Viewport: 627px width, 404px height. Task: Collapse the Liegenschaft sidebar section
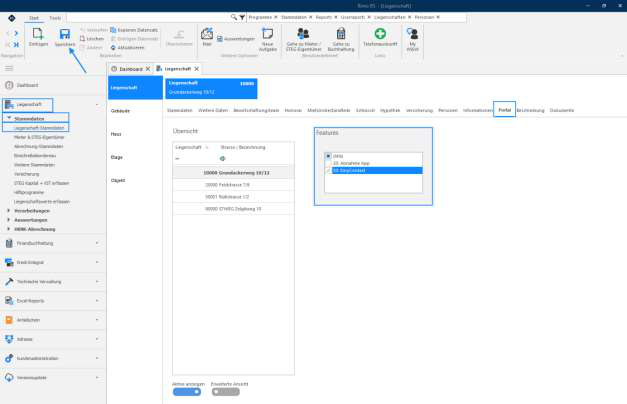pos(97,105)
